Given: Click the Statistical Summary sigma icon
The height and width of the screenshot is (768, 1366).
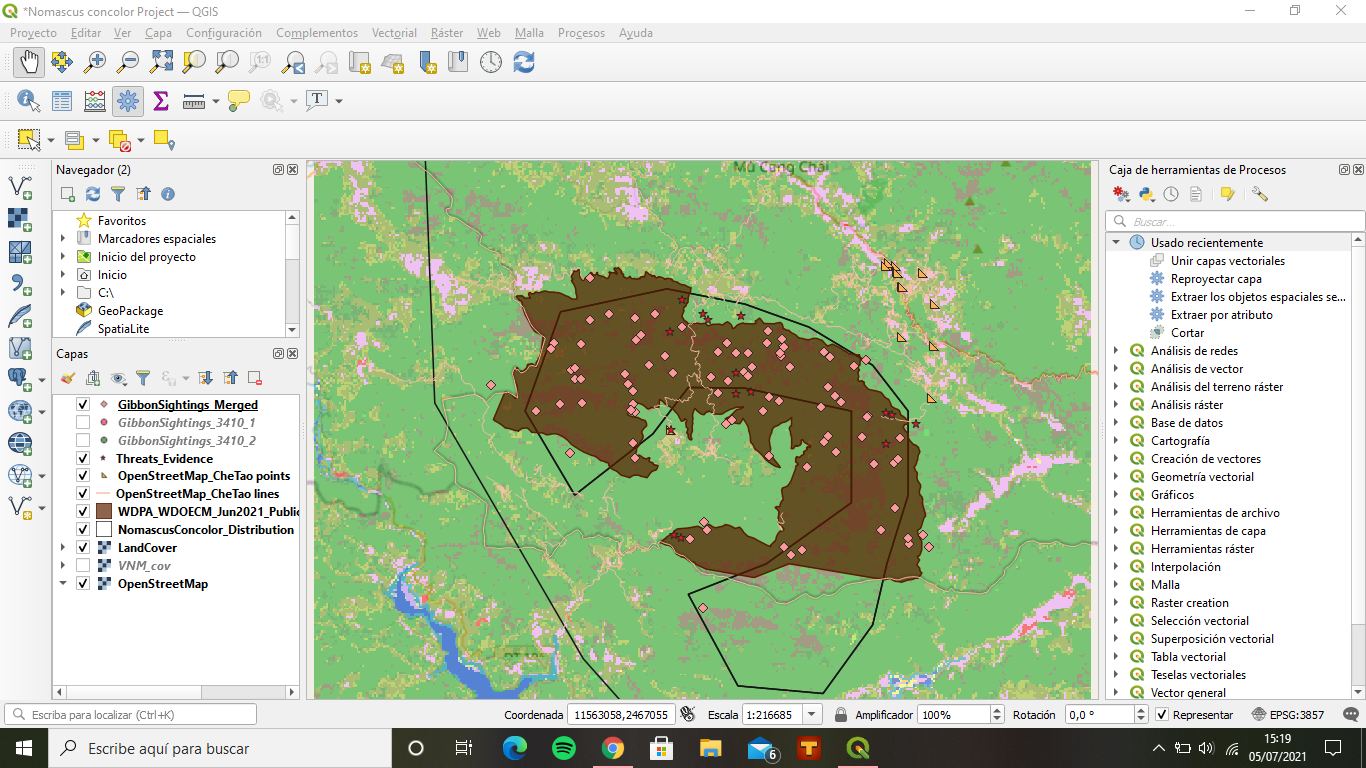Looking at the screenshot, I should (160, 101).
